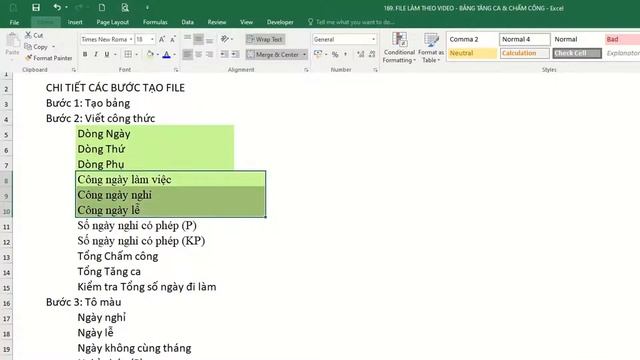Apply the Comma 2 cell style
This screenshot has width=640, height=360.
pos(472,39)
